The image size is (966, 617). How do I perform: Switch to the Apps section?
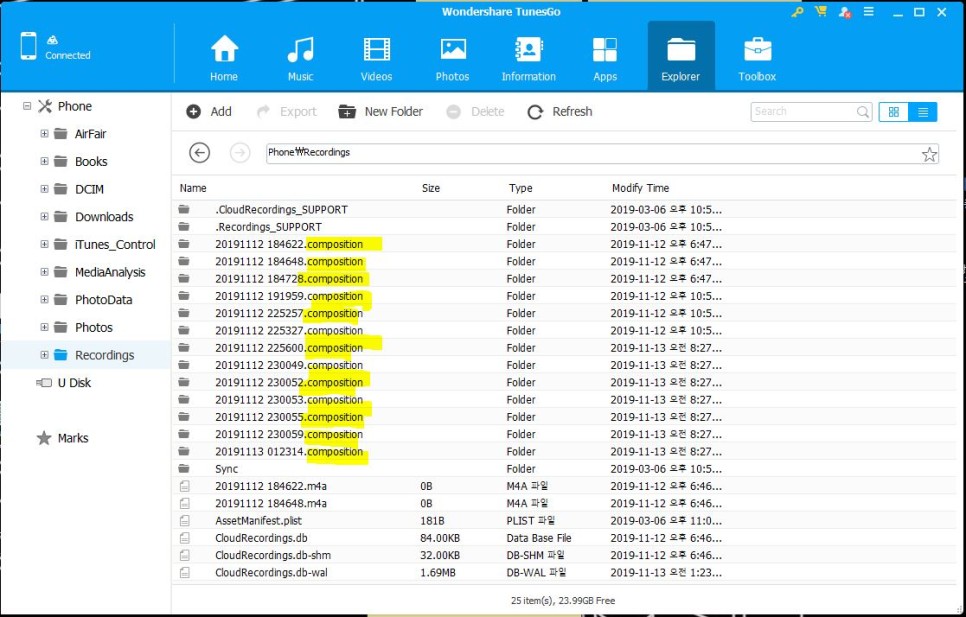pyautogui.click(x=605, y=58)
